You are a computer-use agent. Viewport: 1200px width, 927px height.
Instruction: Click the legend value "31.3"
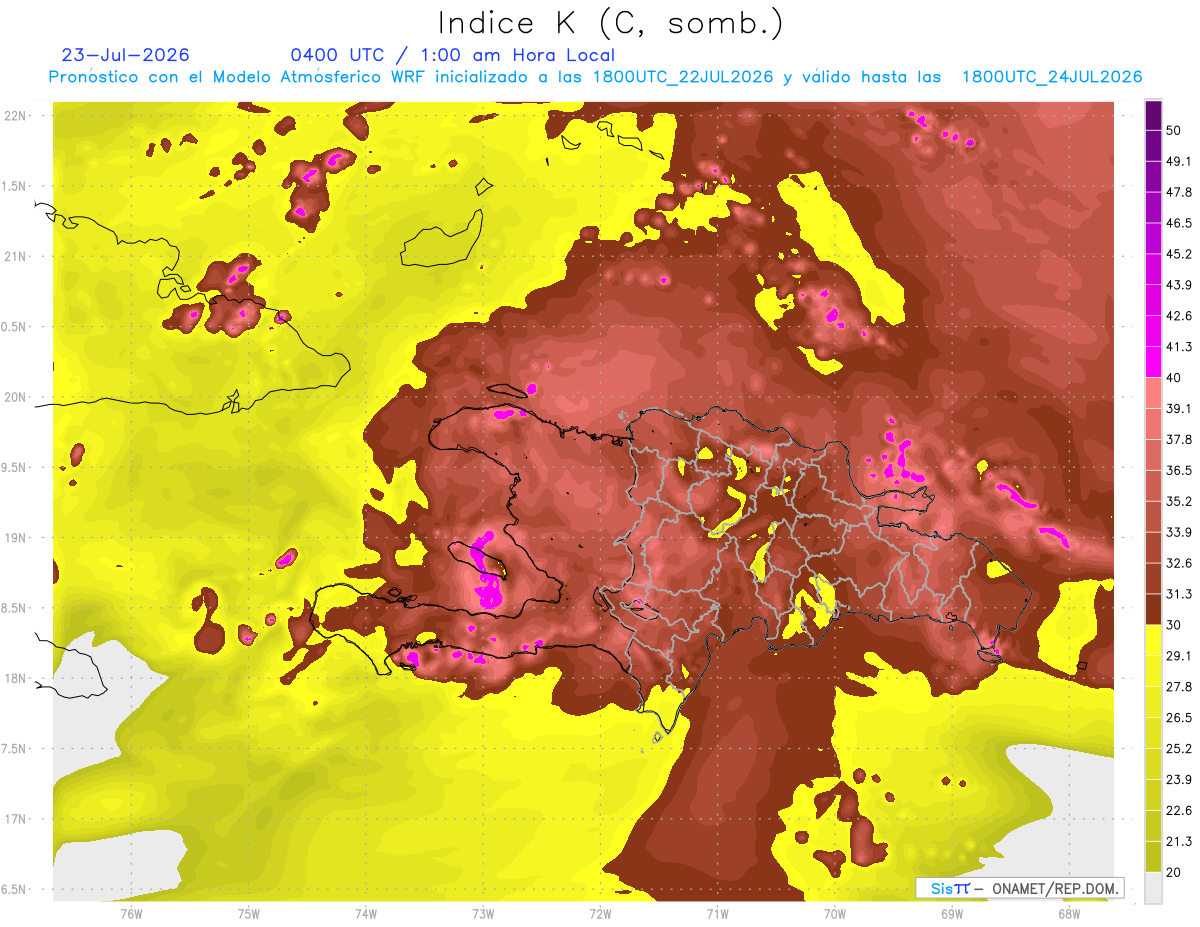[1178, 594]
